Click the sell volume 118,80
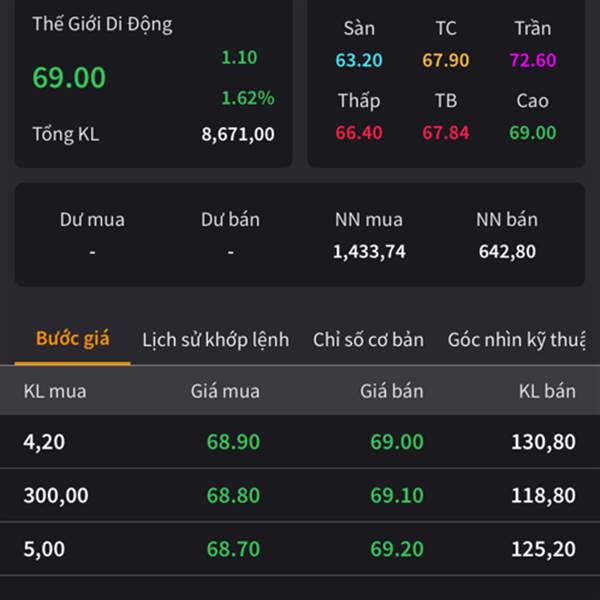Screen dimensions: 600x600 pyautogui.click(x=543, y=496)
